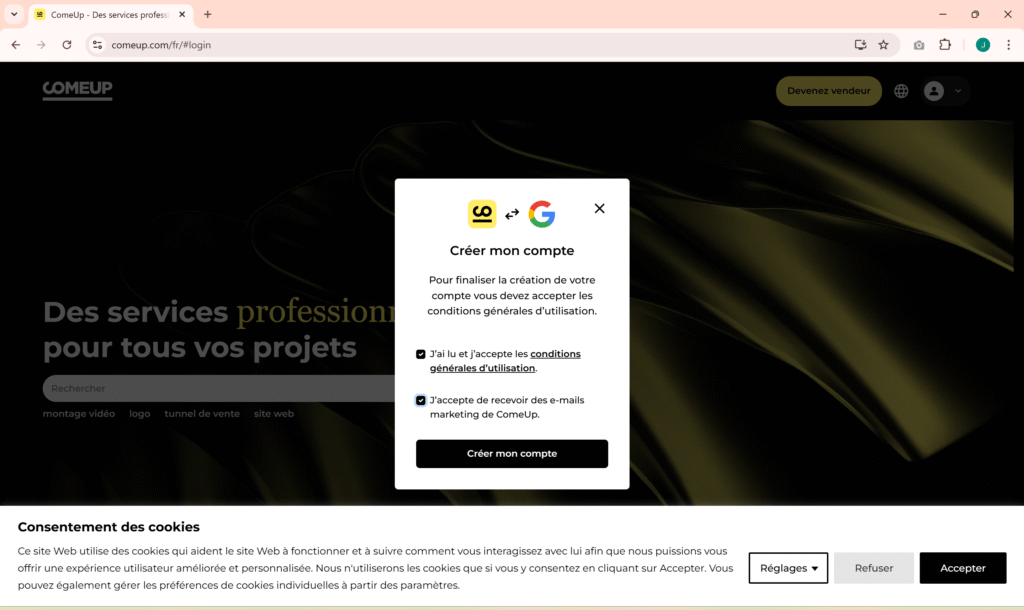
Task: Click Accepter to accept cookies
Action: pos(962,568)
